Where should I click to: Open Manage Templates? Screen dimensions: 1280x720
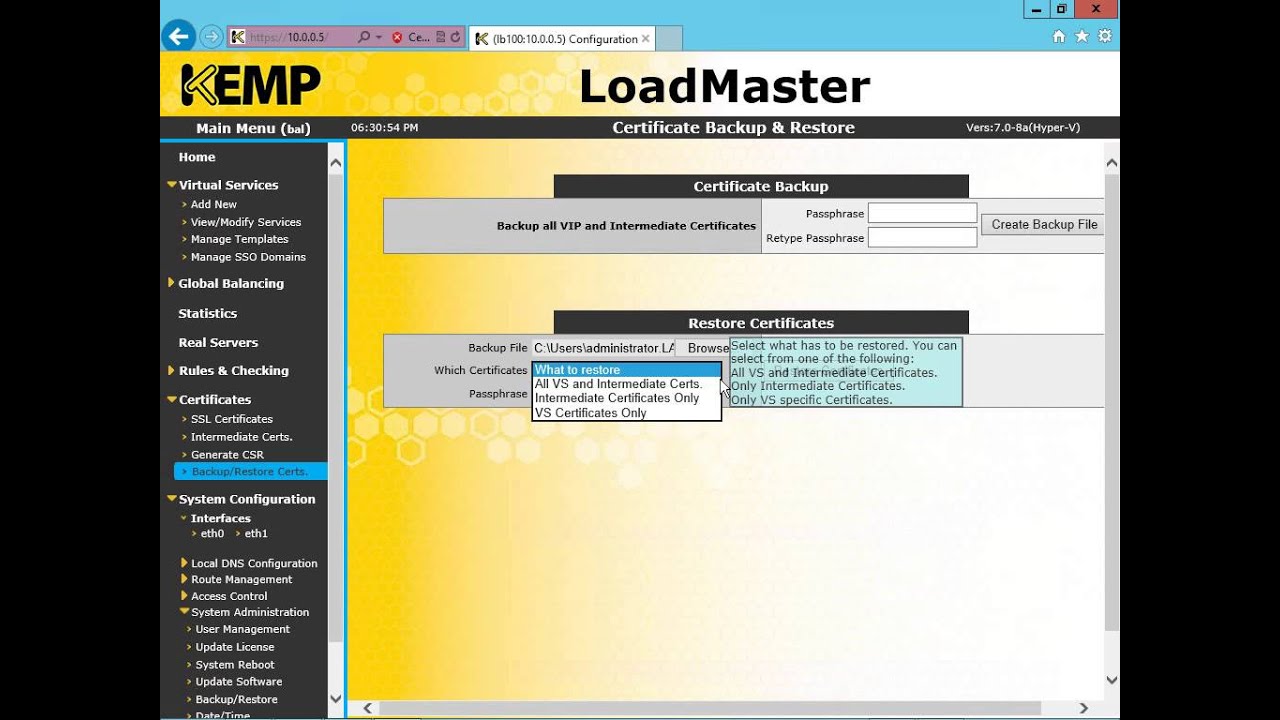point(240,239)
